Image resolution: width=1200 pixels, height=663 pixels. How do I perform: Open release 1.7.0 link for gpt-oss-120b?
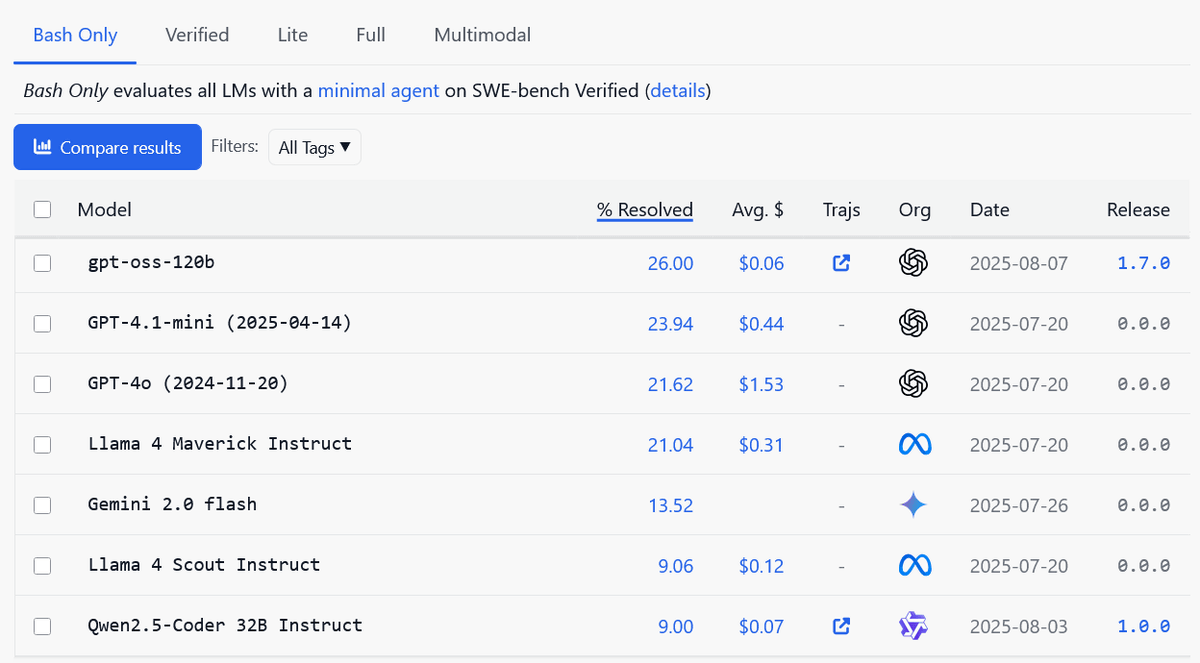1143,263
